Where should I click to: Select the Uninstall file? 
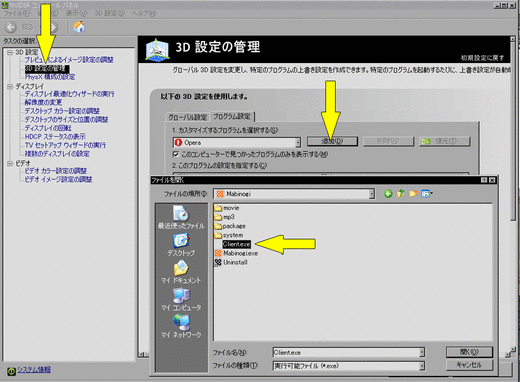(x=231, y=262)
